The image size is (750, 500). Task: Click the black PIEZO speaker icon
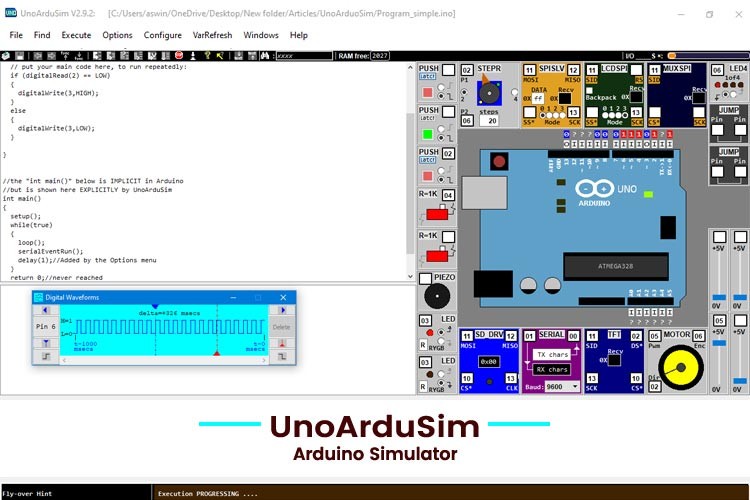pos(437,296)
